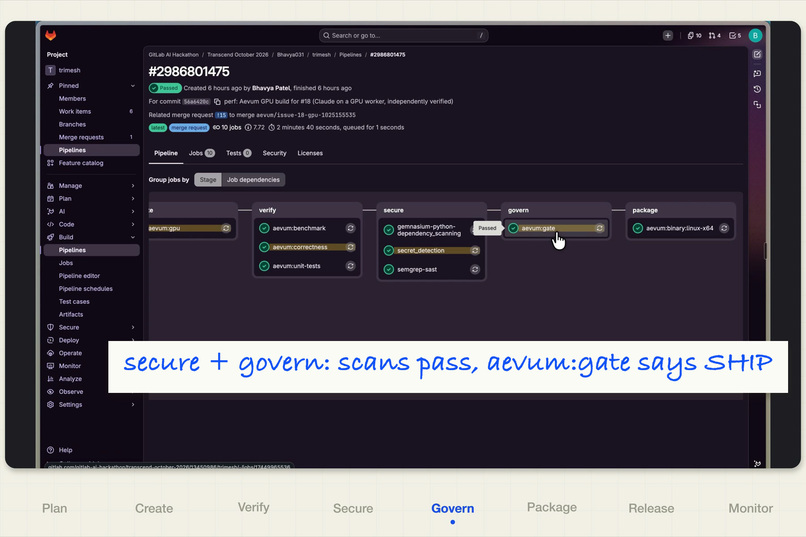Open the Help icon in sidebar
The width and height of the screenshot is (806, 537).
pos(50,450)
